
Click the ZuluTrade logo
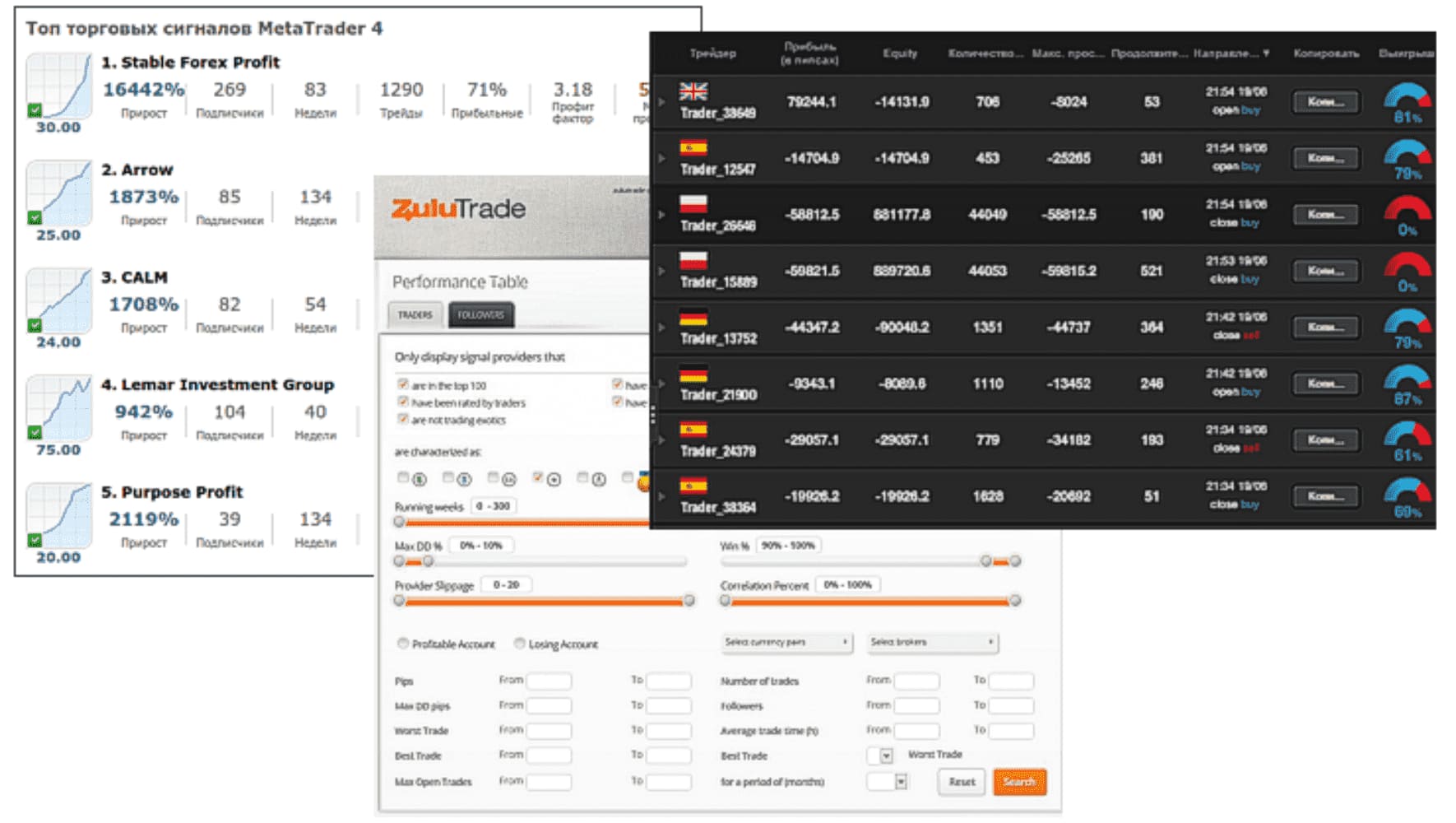(x=458, y=209)
